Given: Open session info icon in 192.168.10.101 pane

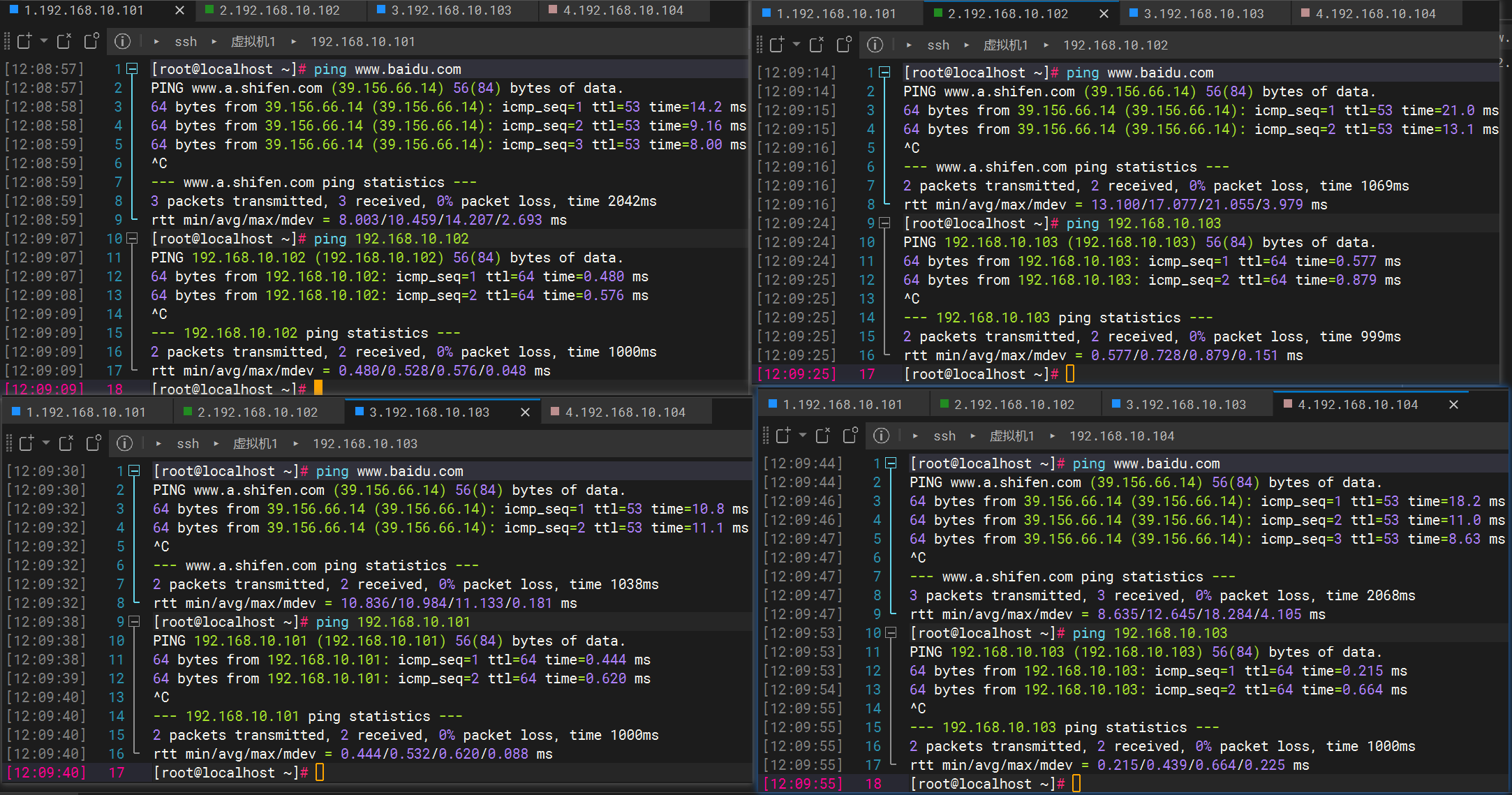Looking at the screenshot, I should coord(122,42).
